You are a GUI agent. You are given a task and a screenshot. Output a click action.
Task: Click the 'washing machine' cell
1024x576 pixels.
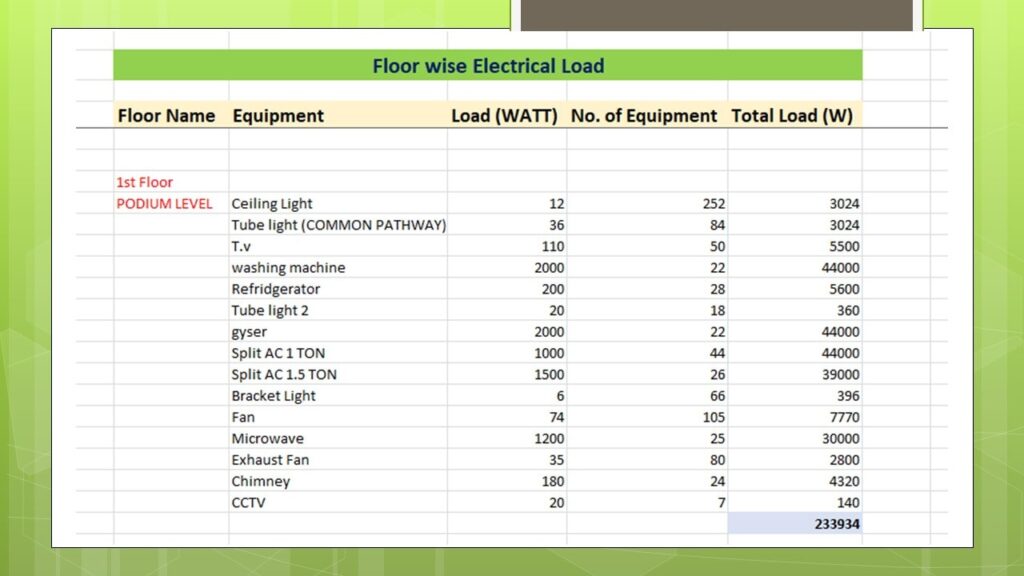(287, 267)
